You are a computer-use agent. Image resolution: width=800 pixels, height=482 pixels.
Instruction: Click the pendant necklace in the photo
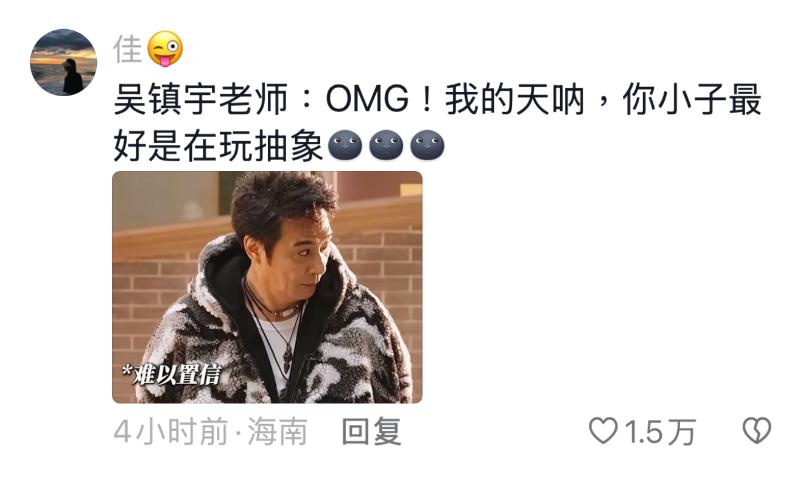click(287, 358)
